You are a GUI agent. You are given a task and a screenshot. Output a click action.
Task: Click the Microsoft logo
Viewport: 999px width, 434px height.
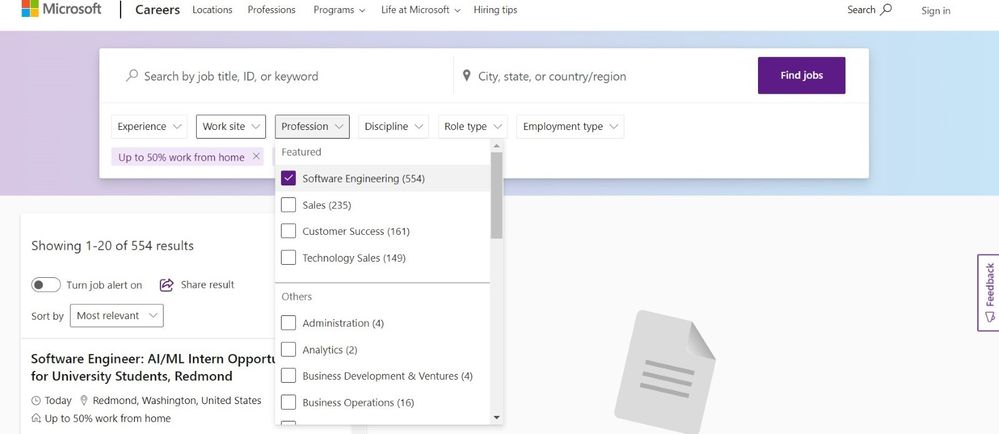click(61, 9)
